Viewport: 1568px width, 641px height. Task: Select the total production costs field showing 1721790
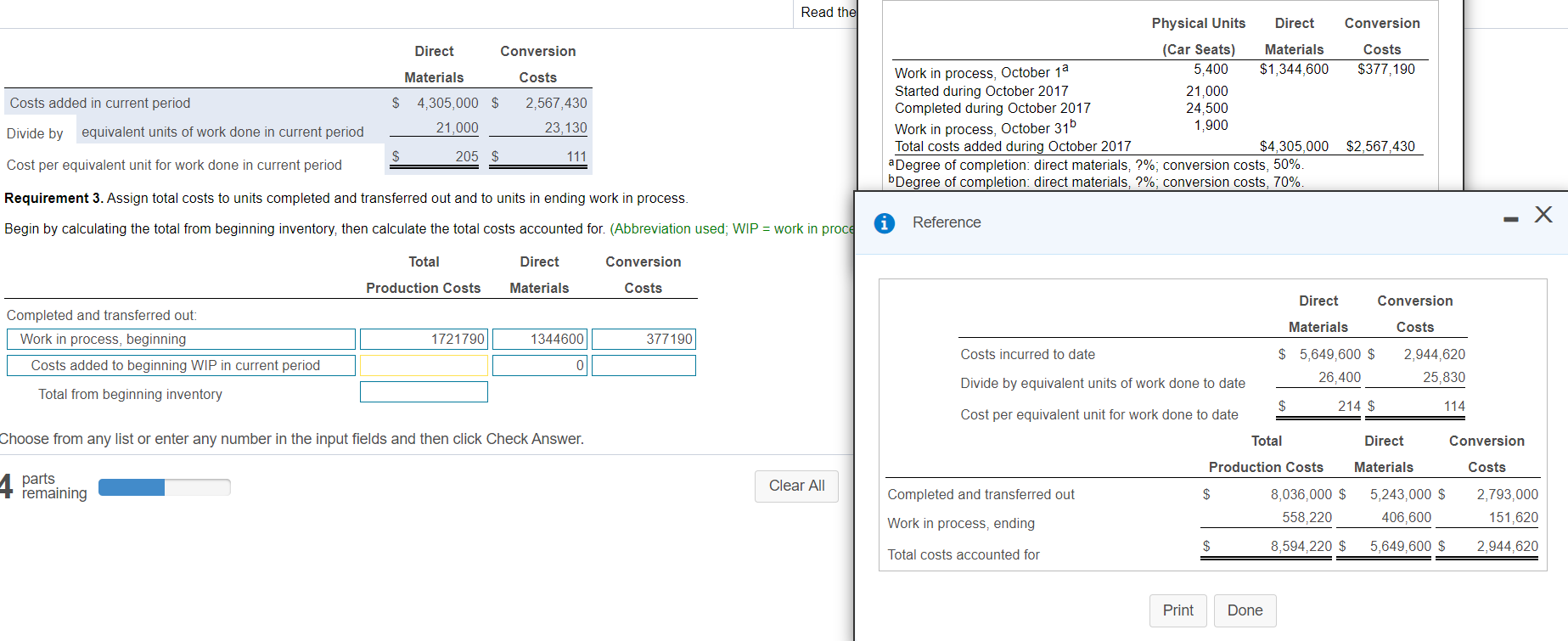click(424, 340)
